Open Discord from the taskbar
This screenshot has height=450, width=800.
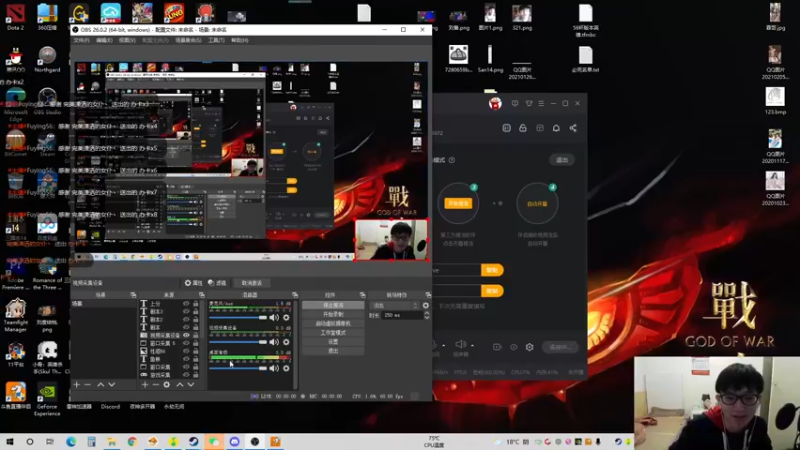[x=234, y=441]
